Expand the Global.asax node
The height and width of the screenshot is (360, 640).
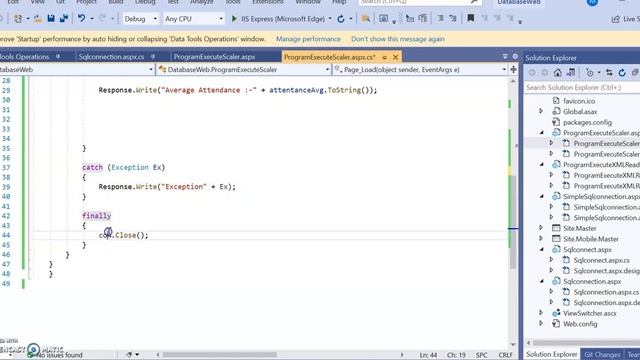coord(541,111)
